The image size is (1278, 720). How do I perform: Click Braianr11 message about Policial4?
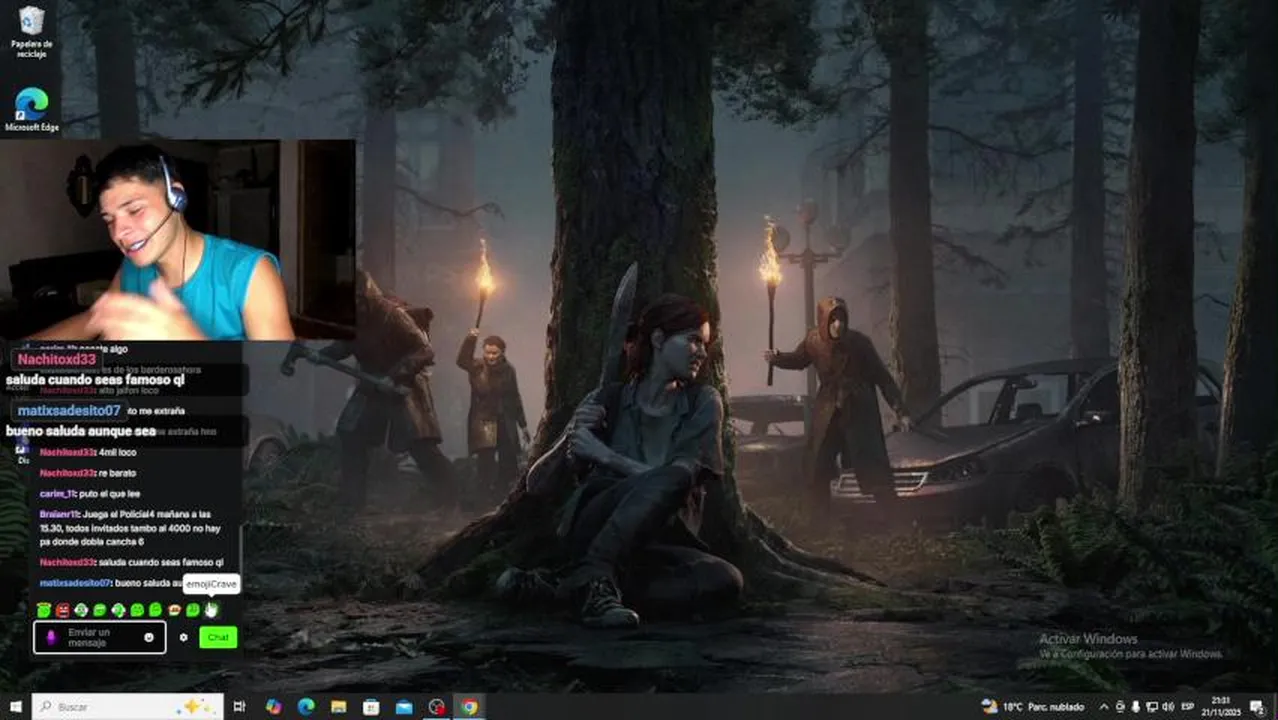131,527
